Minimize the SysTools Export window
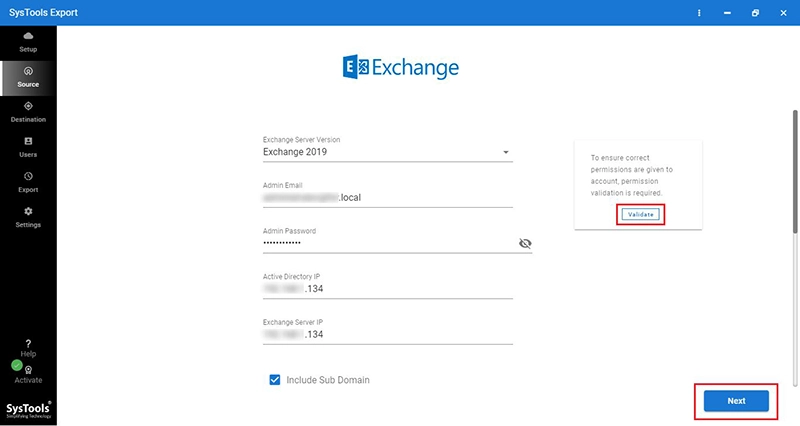800x426 pixels. 727,13
